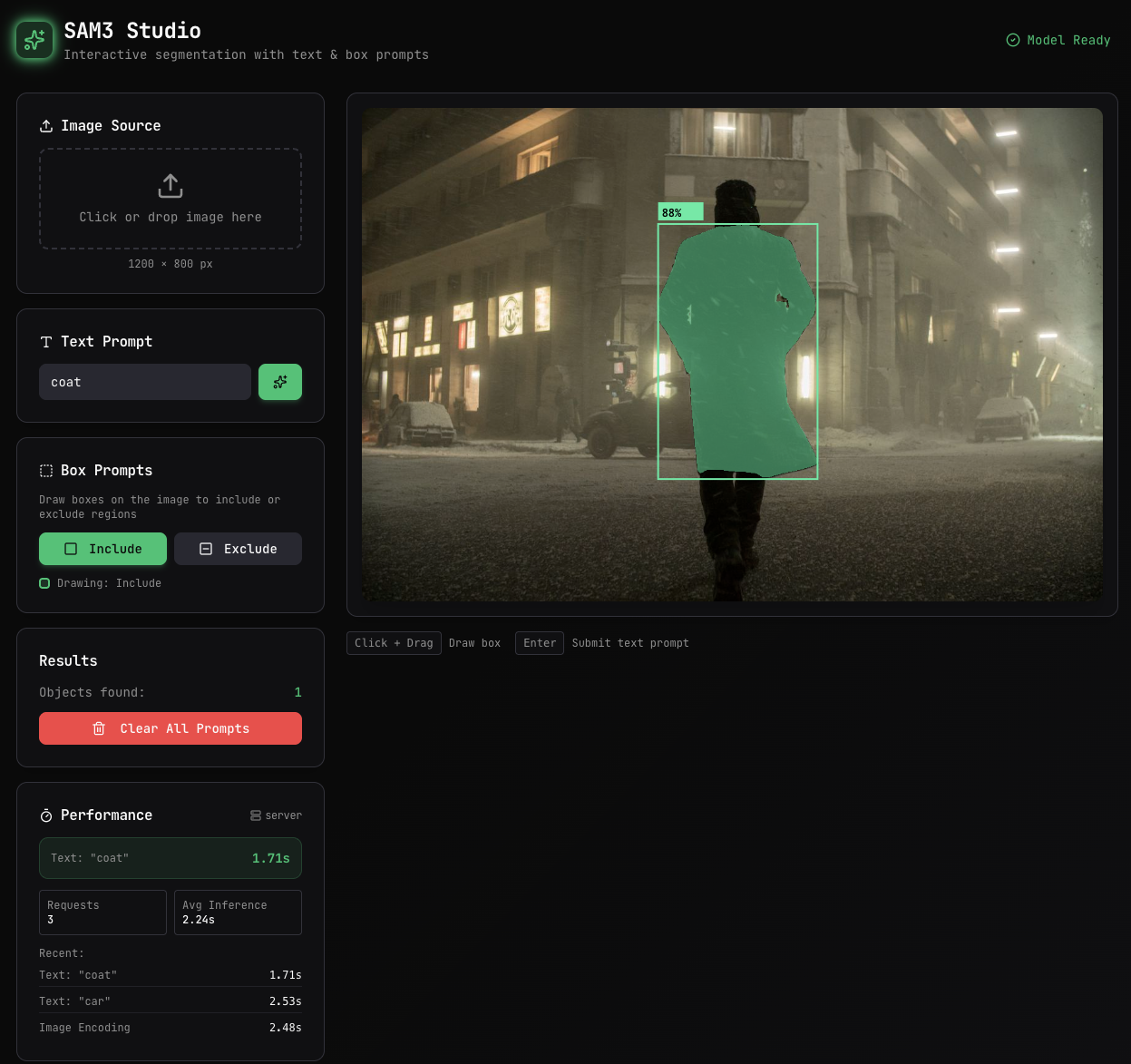1131x1064 pixels.
Task: Click the Text Prompt heading icon
Action: coord(46,342)
